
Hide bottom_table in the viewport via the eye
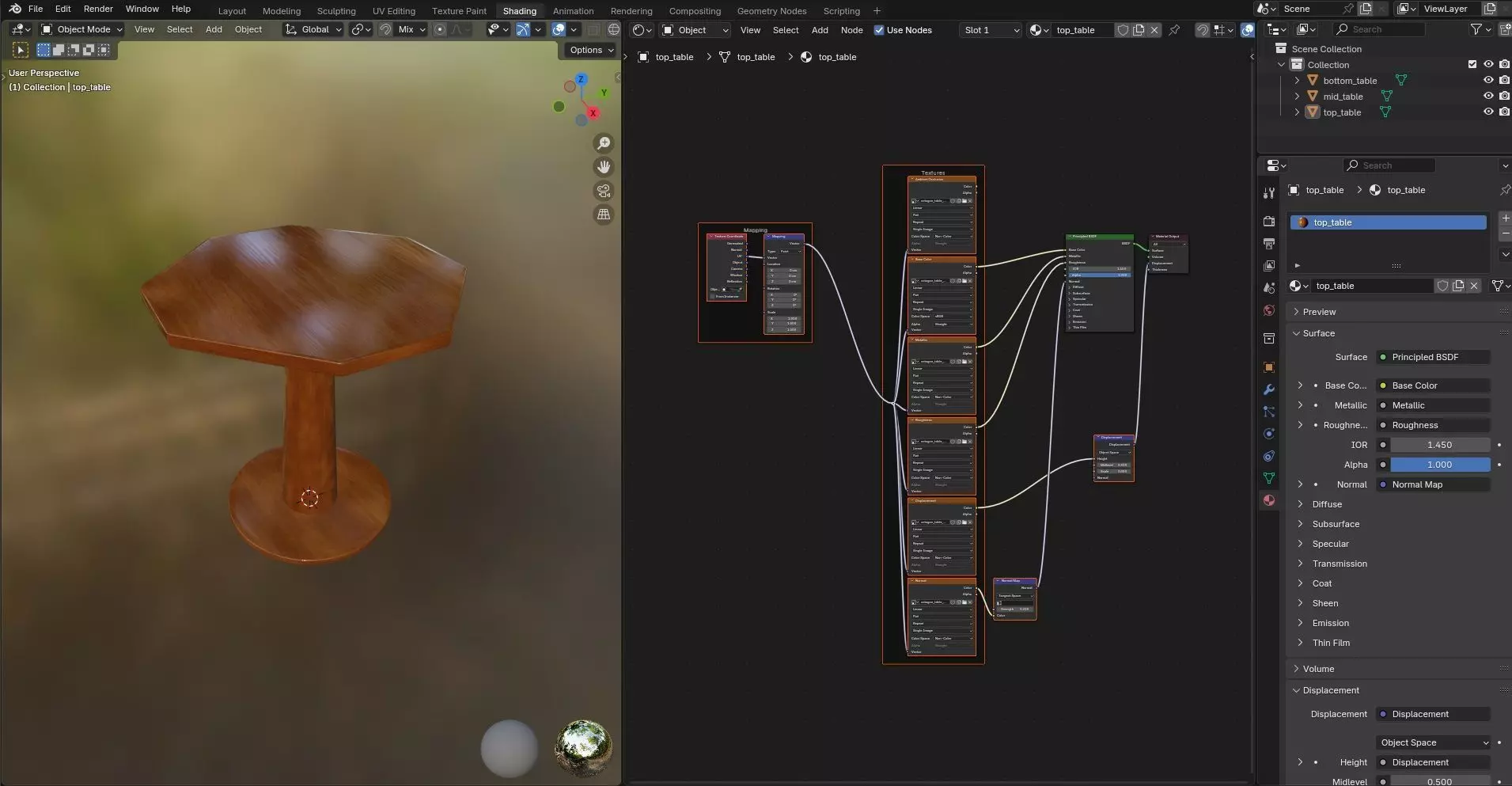1488,80
